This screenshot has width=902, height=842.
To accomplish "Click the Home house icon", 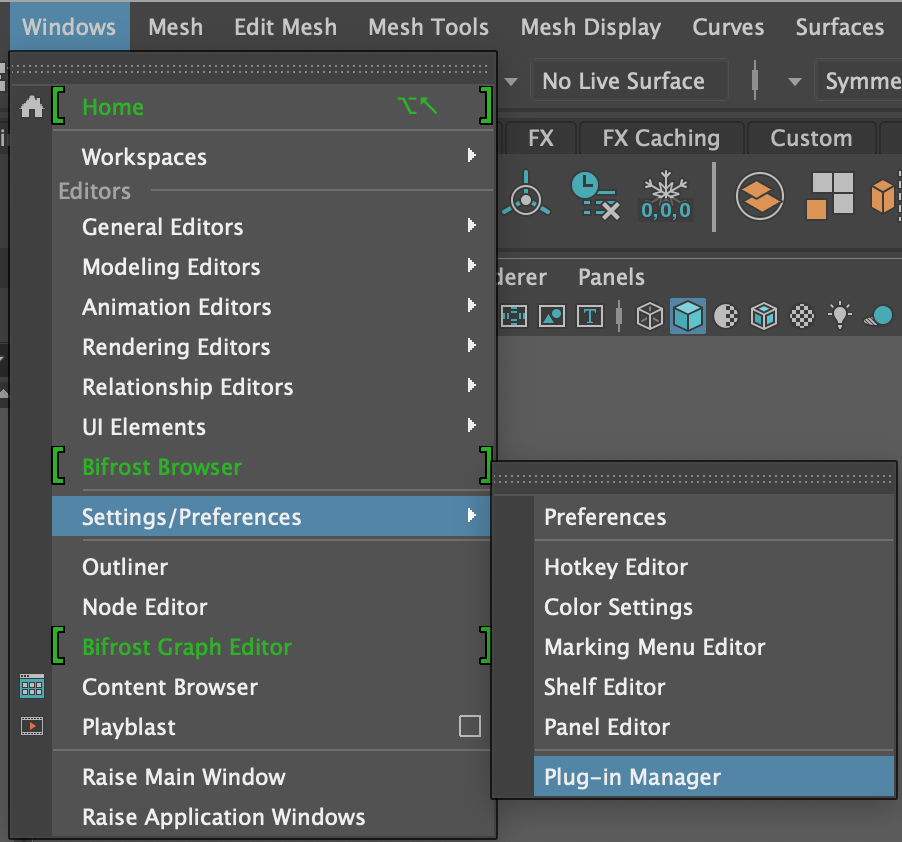I will pyautogui.click(x=32, y=107).
